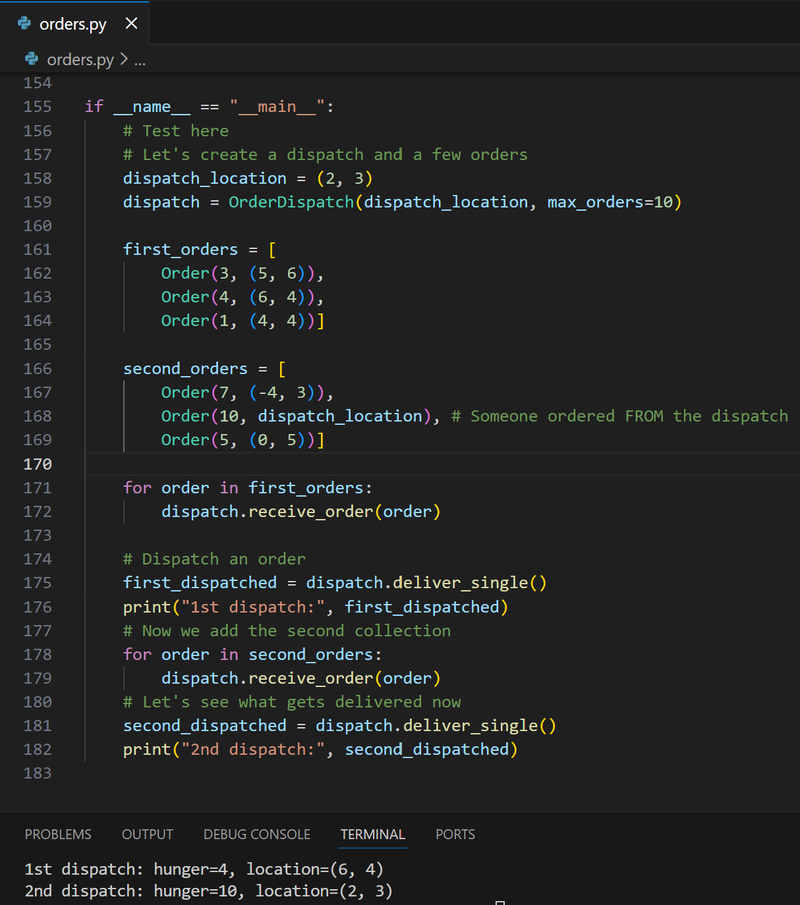
Task: Show the DEBUG CONSOLE tab
Action: click(256, 834)
